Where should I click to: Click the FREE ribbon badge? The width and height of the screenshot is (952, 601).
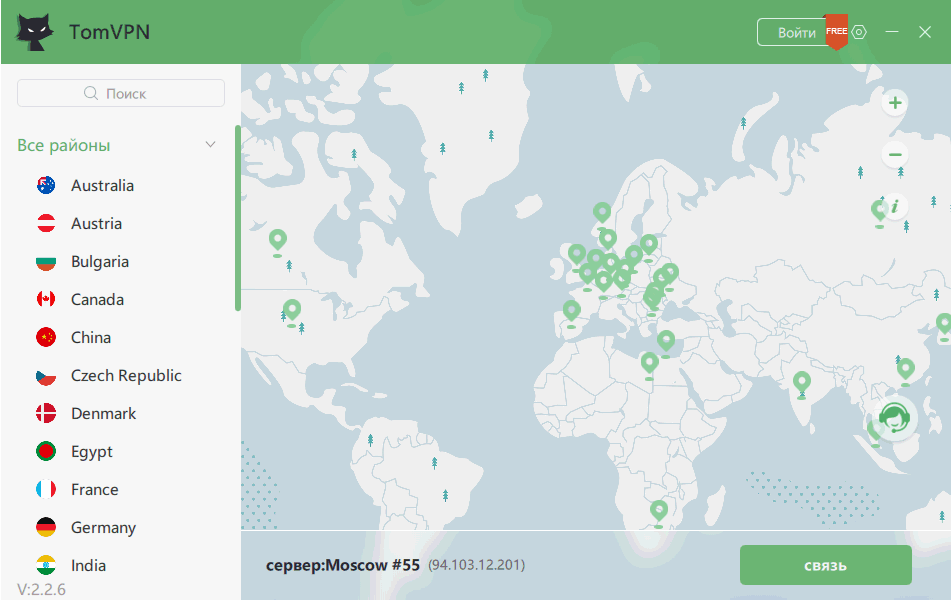[x=836, y=33]
